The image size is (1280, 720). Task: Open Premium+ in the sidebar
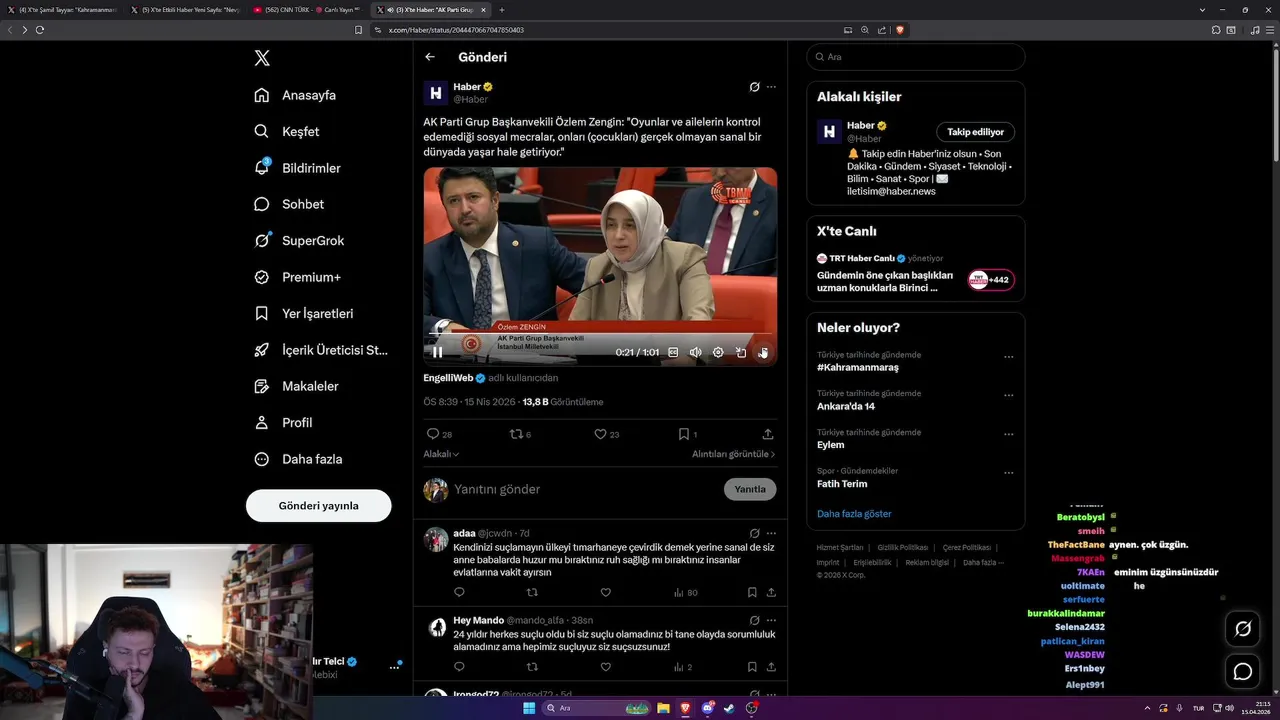(x=297, y=277)
